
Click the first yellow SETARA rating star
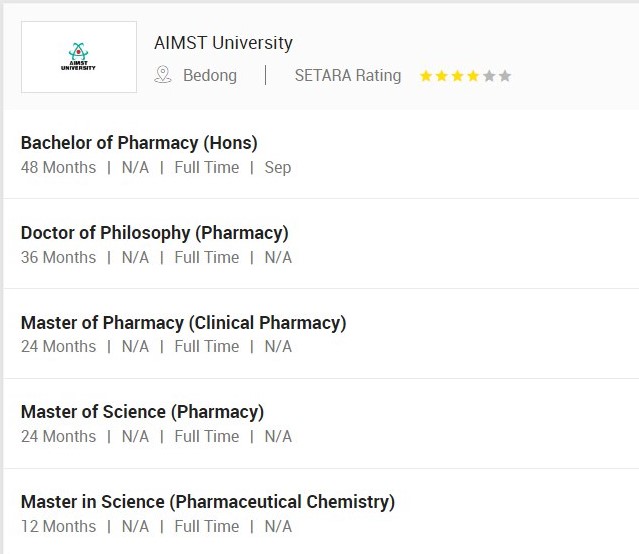tap(426, 76)
